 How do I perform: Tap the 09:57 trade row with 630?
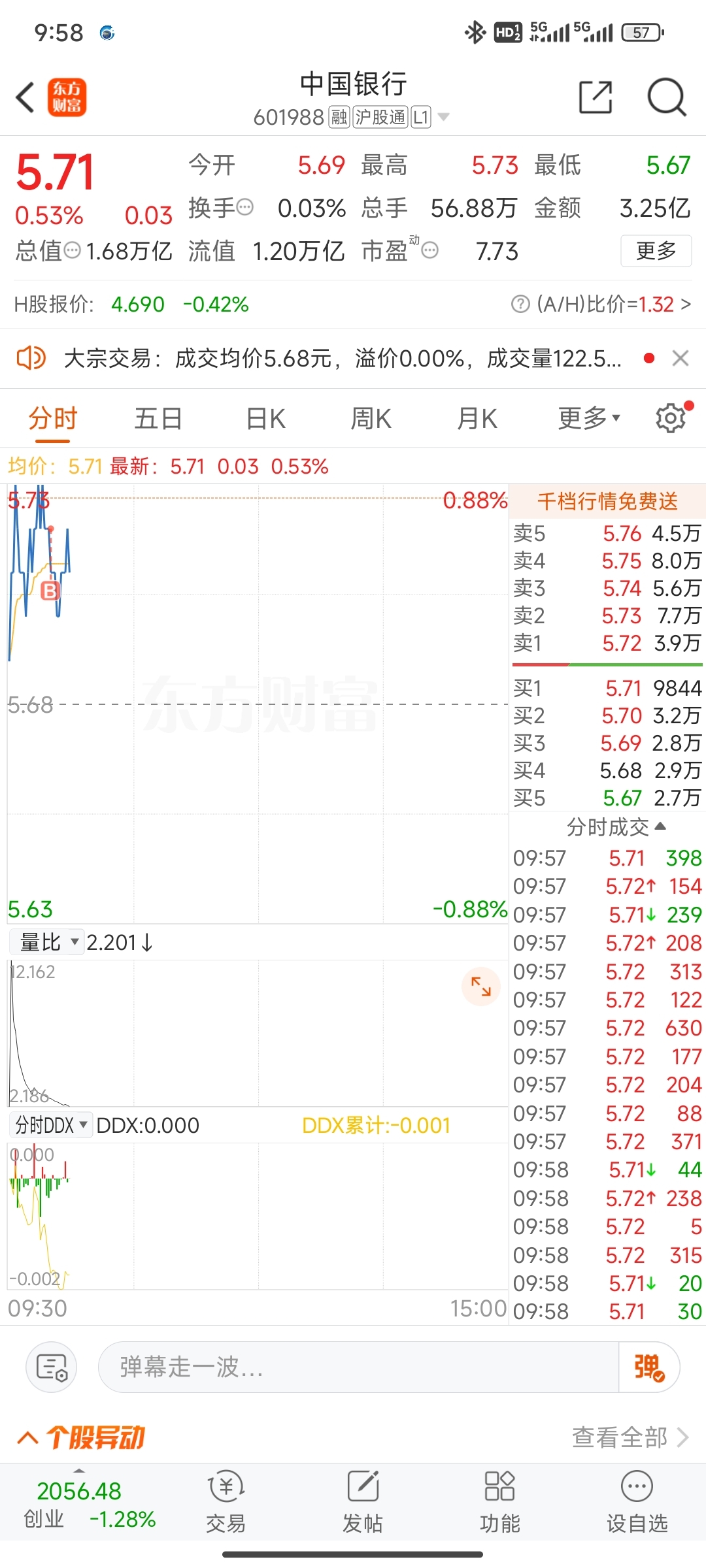[x=607, y=1028]
